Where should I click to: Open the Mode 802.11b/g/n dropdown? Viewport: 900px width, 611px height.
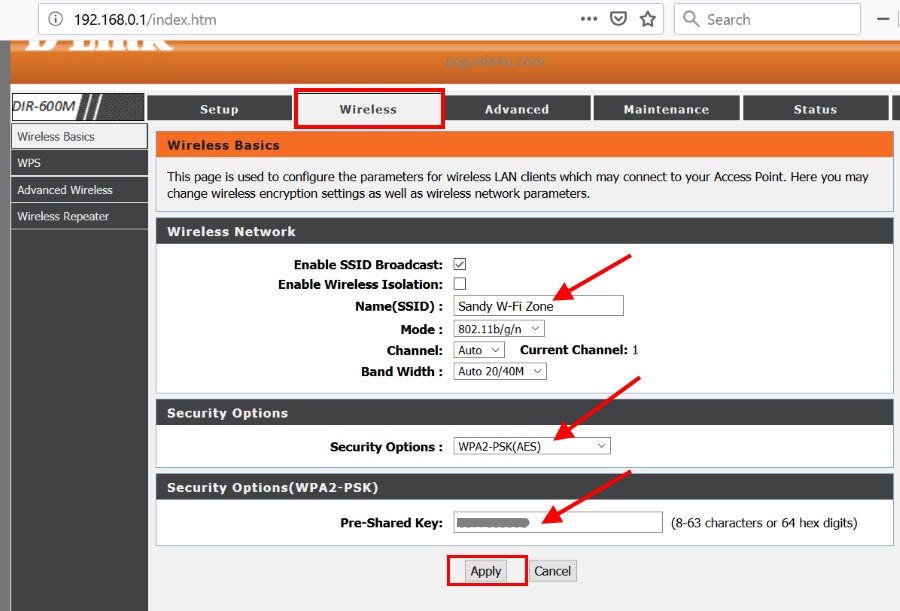point(499,329)
